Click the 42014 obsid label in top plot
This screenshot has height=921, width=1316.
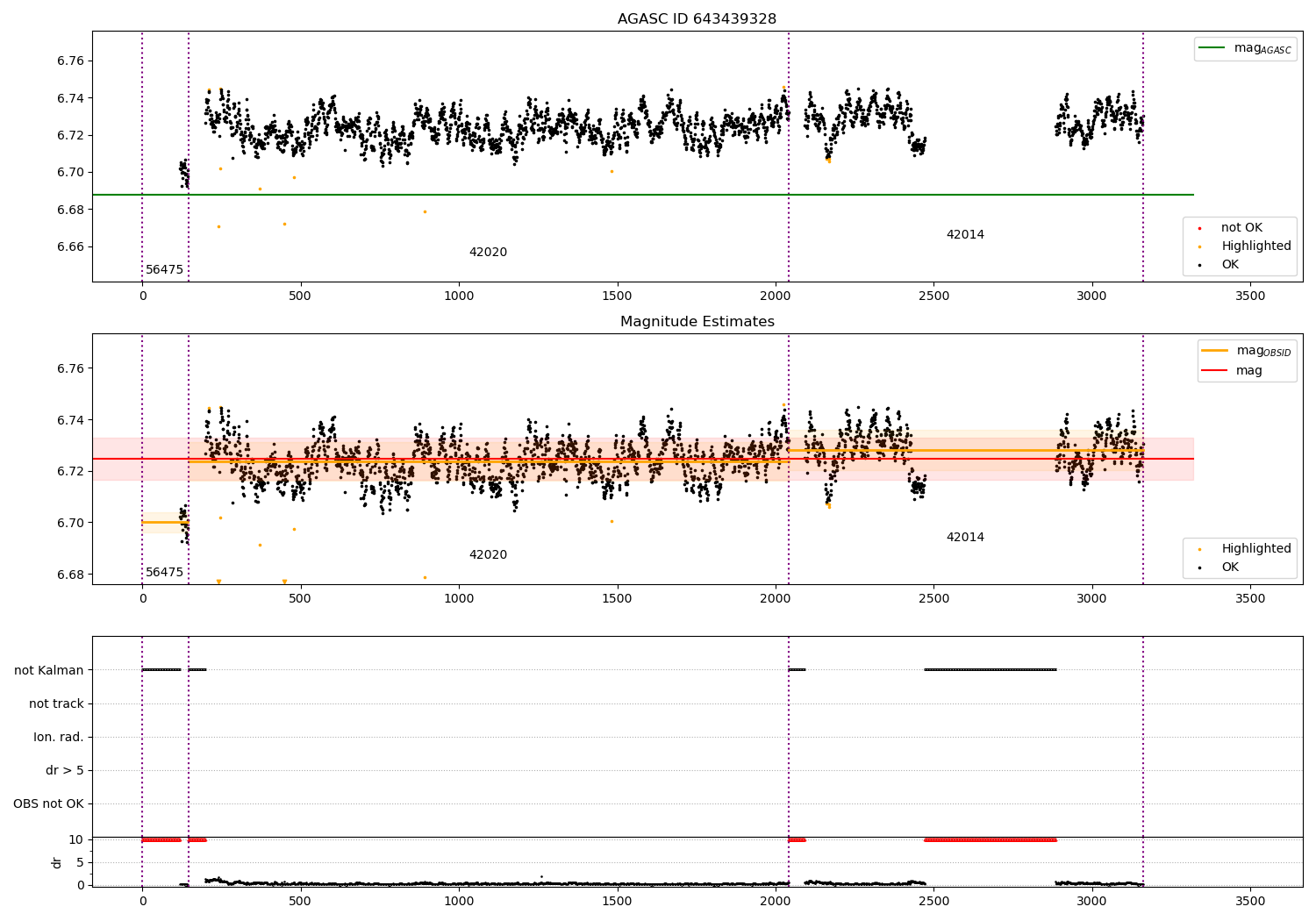coord(965,235)
